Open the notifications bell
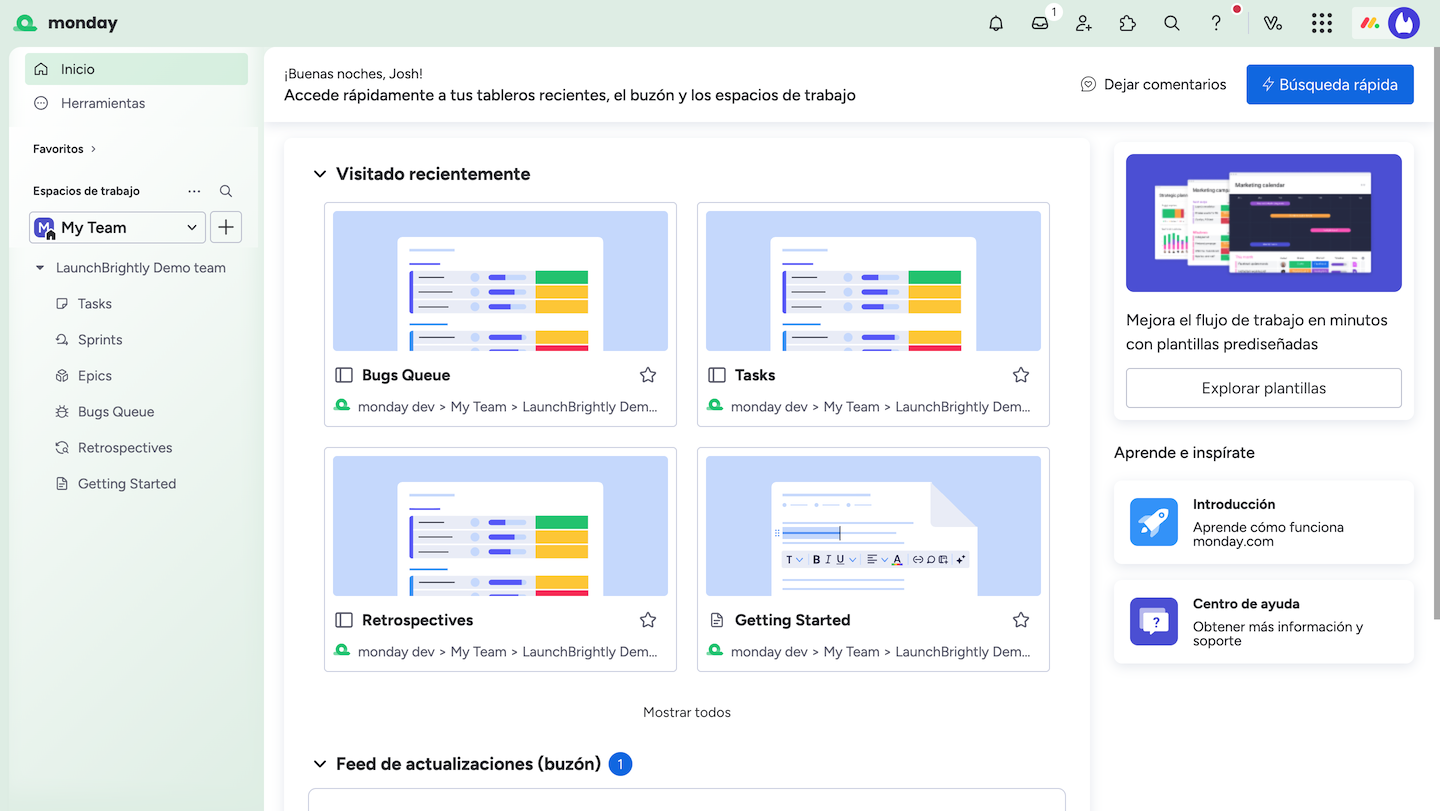 click(x=996, y=23)
